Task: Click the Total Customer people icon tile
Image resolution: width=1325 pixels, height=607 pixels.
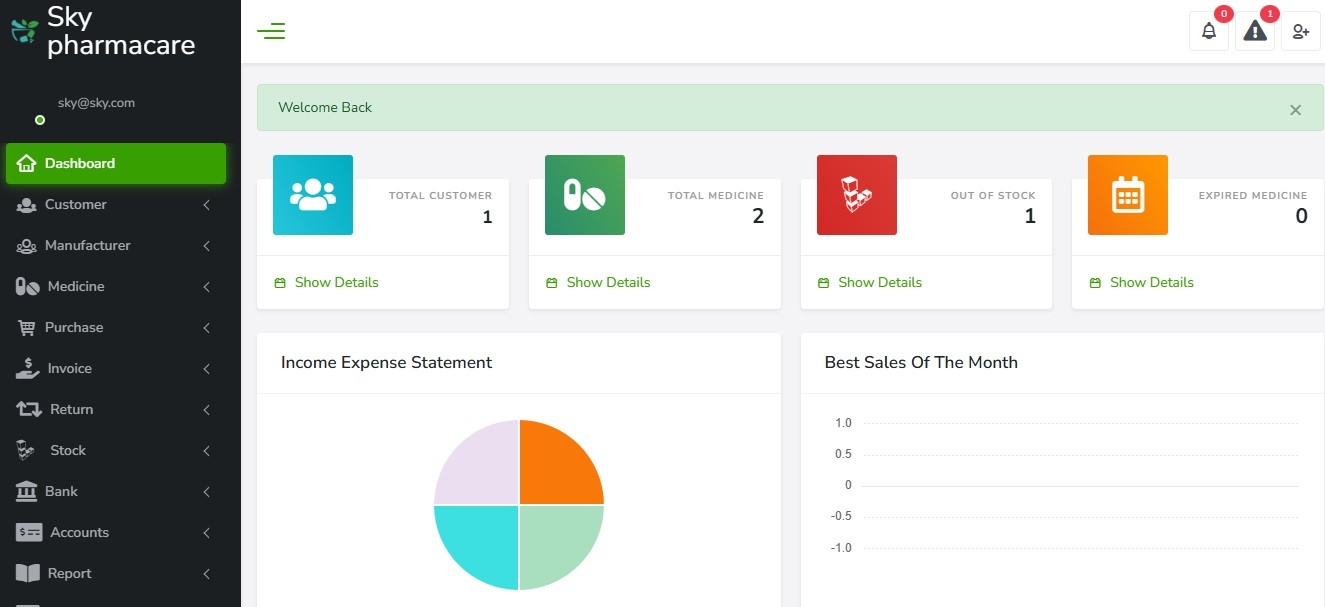Action: [313, 195]
